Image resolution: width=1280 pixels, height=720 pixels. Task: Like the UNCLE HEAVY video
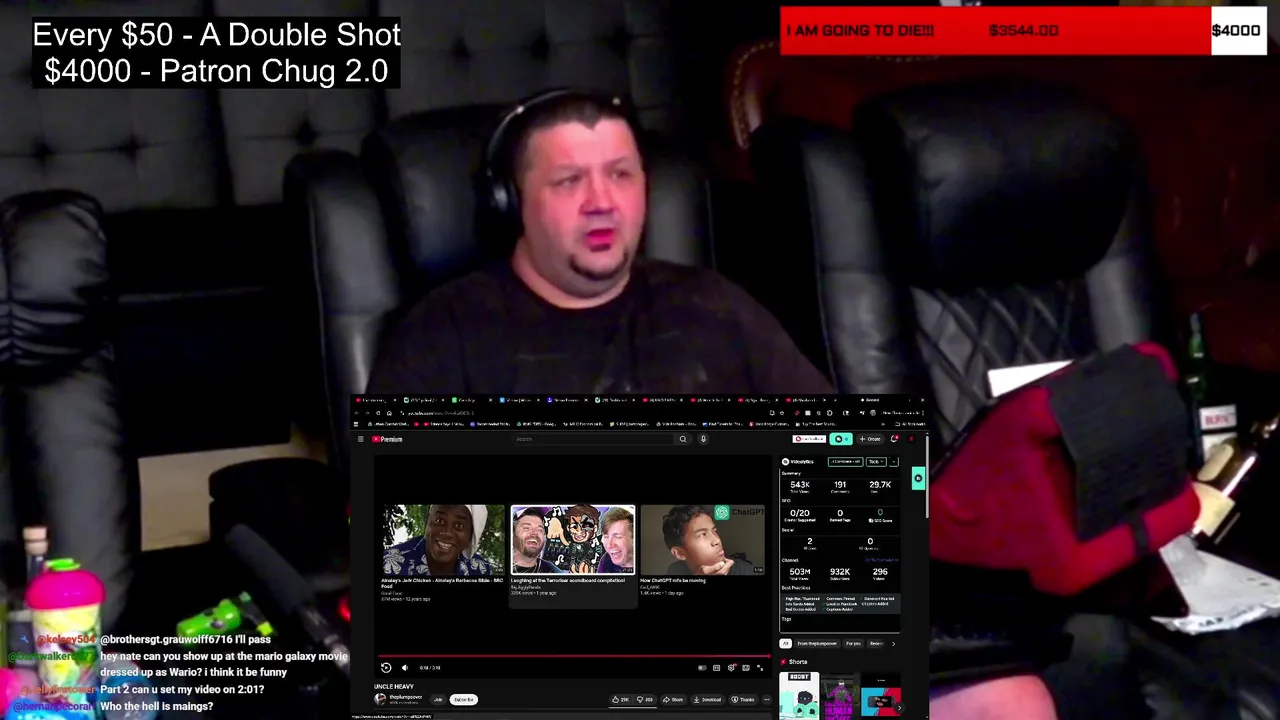click(621, 699)
